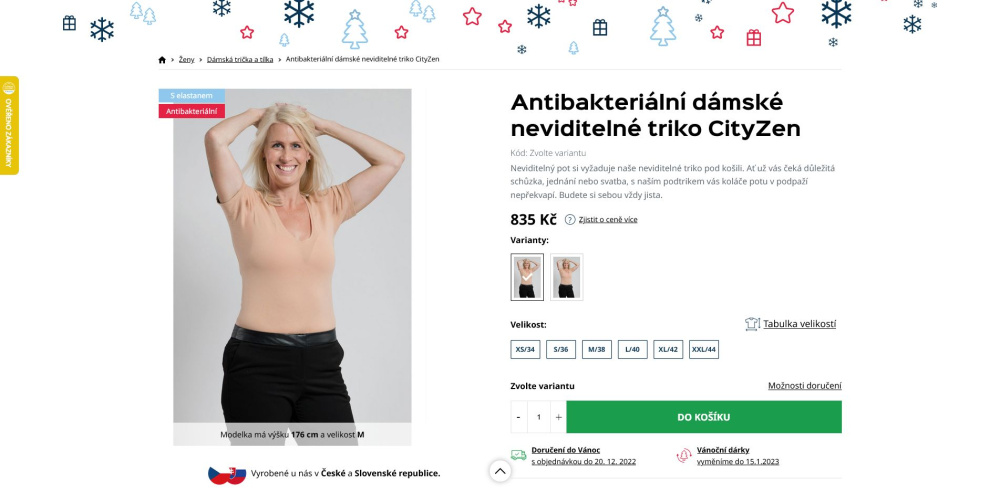The image size is (1000, 492).
Task: Open the yellow Ověřeno zákazníky badge
Action: [9, 125]
